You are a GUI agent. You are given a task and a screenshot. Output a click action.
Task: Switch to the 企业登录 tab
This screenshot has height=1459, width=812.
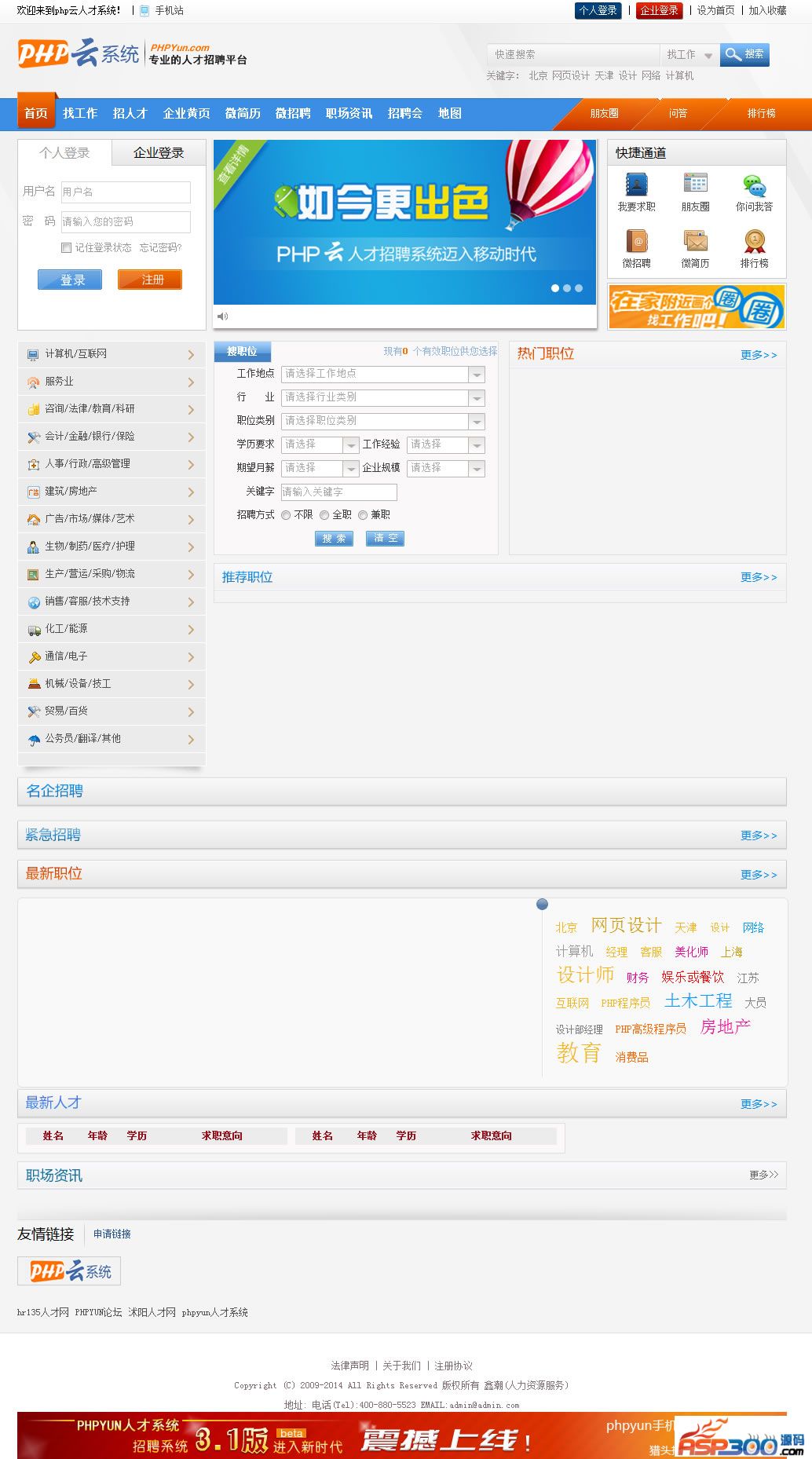click(x=159, y=153)
